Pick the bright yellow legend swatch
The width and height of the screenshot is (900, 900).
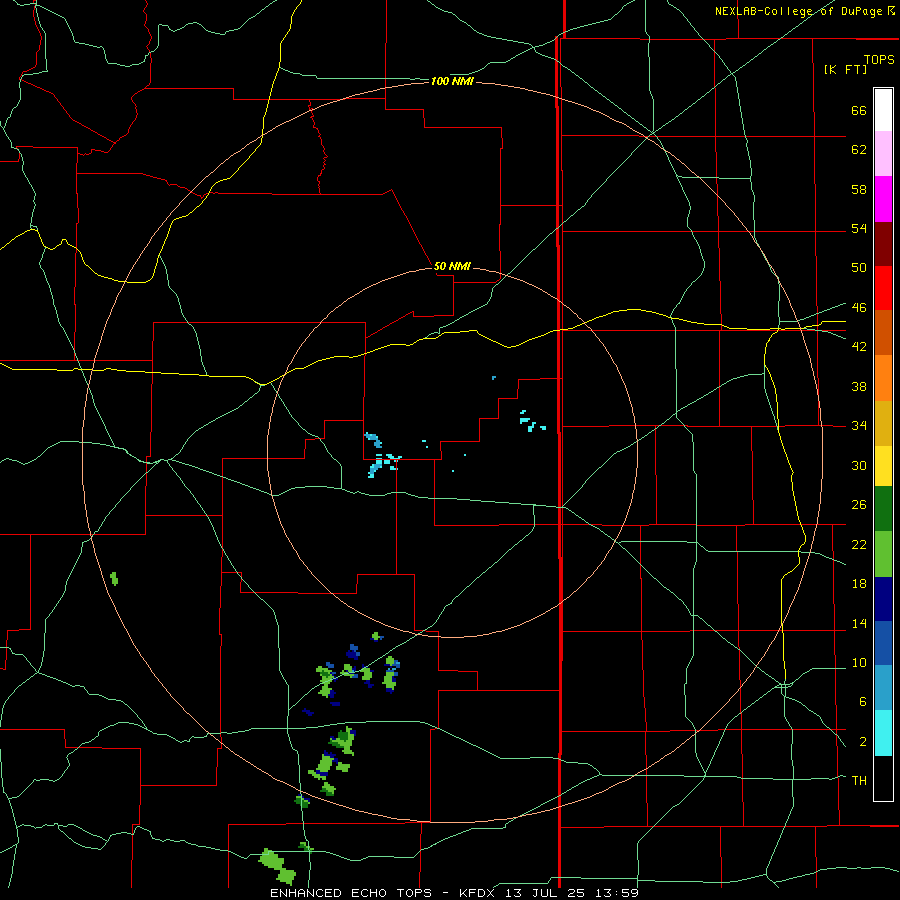[x=883, y=466]
